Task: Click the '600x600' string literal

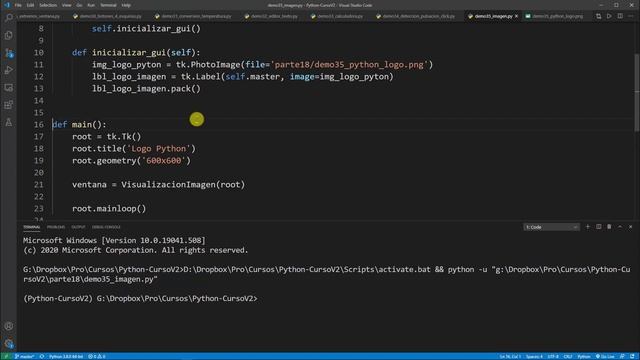Action: (x=164, y=161)
